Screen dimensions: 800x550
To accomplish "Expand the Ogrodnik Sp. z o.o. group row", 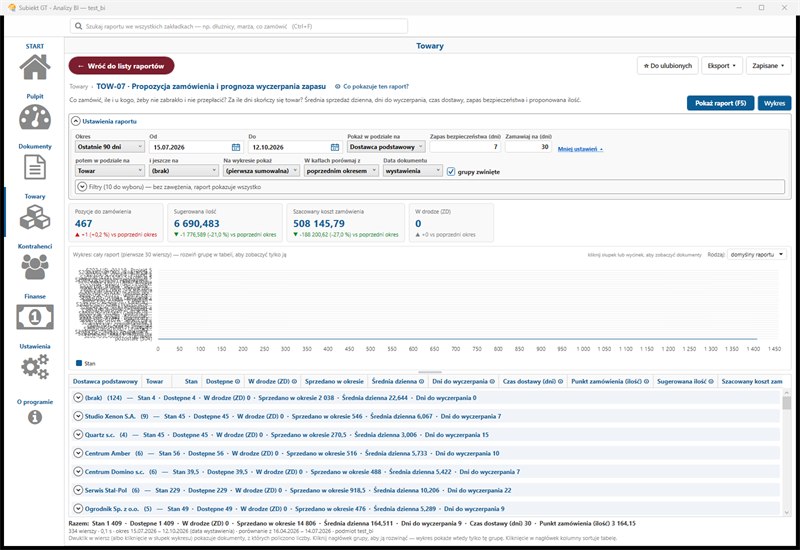I will point(78,509).
